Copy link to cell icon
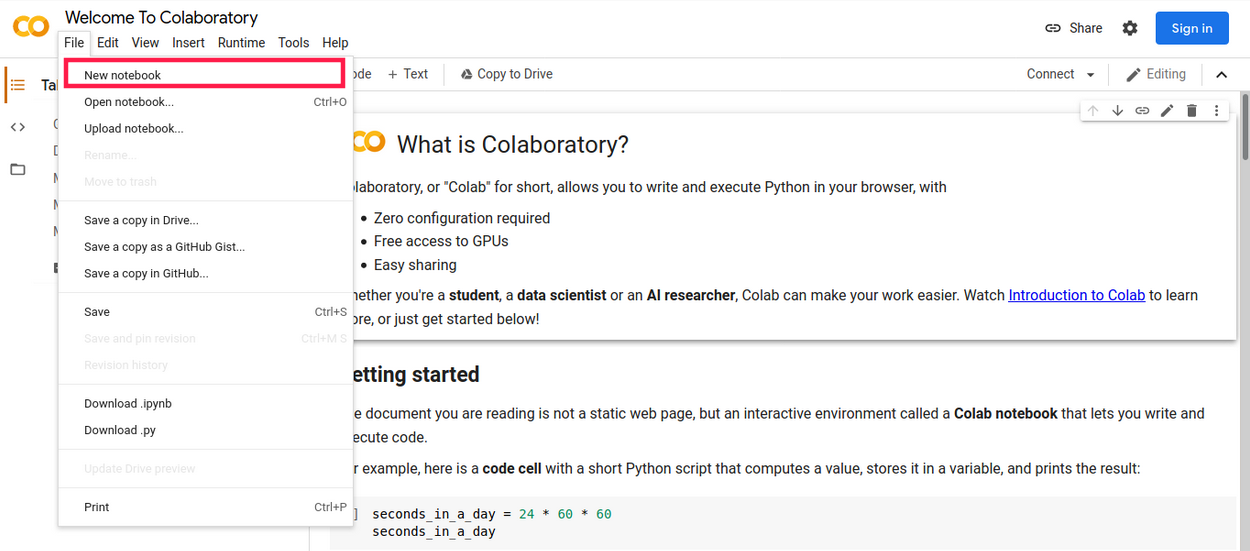This screenshot has width=1250, height=551. (1142, 111)
